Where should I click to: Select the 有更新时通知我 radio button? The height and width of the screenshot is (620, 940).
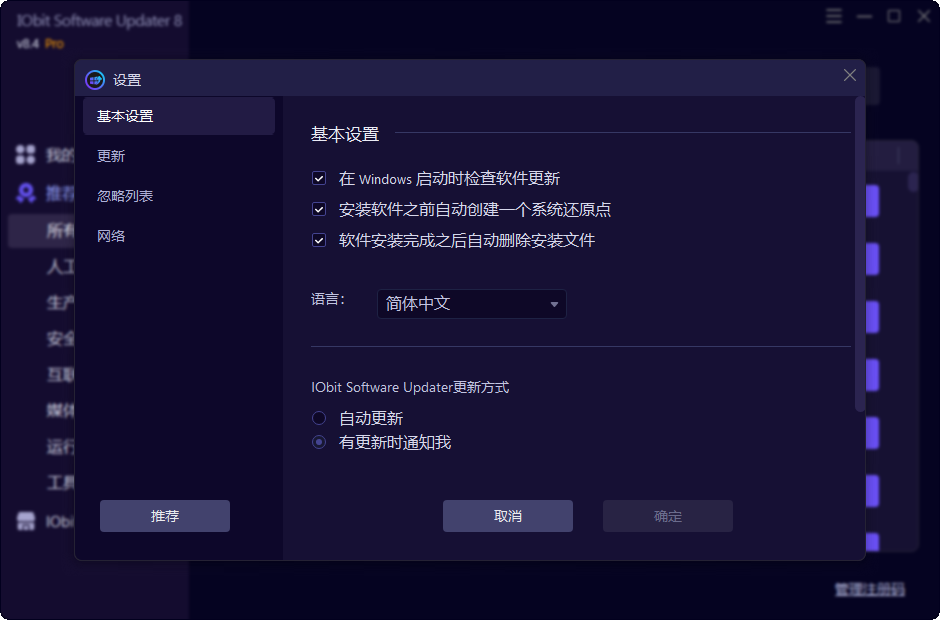click(318, 442)
